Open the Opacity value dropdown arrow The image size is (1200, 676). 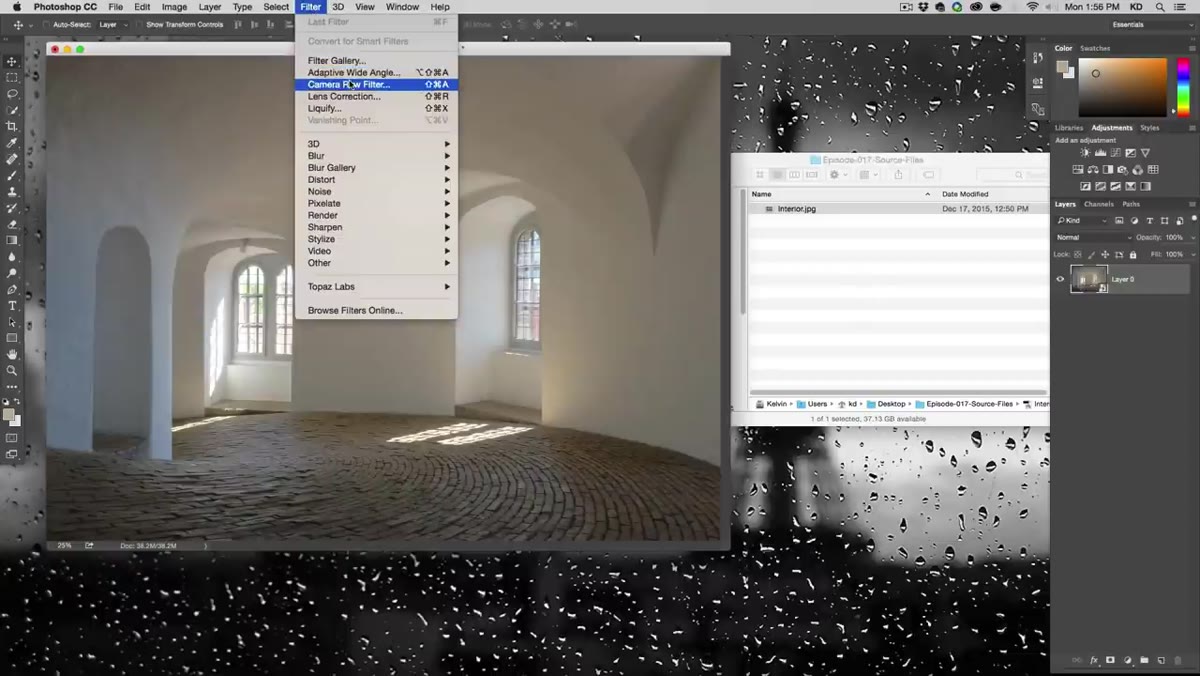point(1194,237)
